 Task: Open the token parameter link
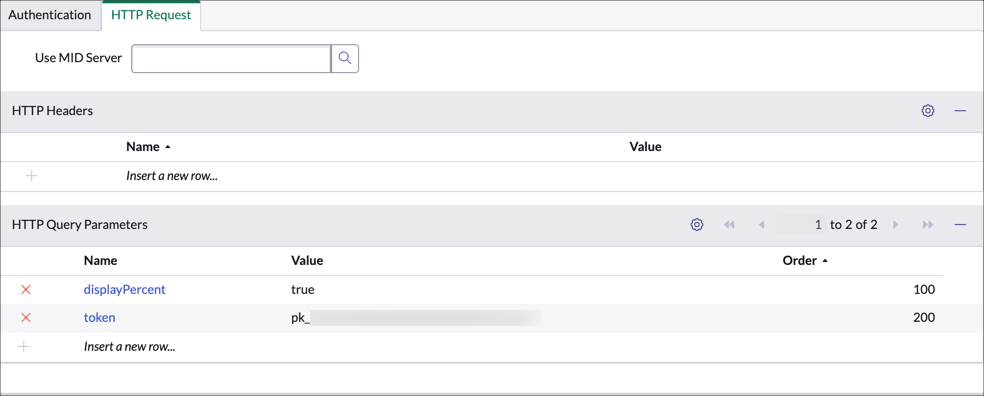100,318
